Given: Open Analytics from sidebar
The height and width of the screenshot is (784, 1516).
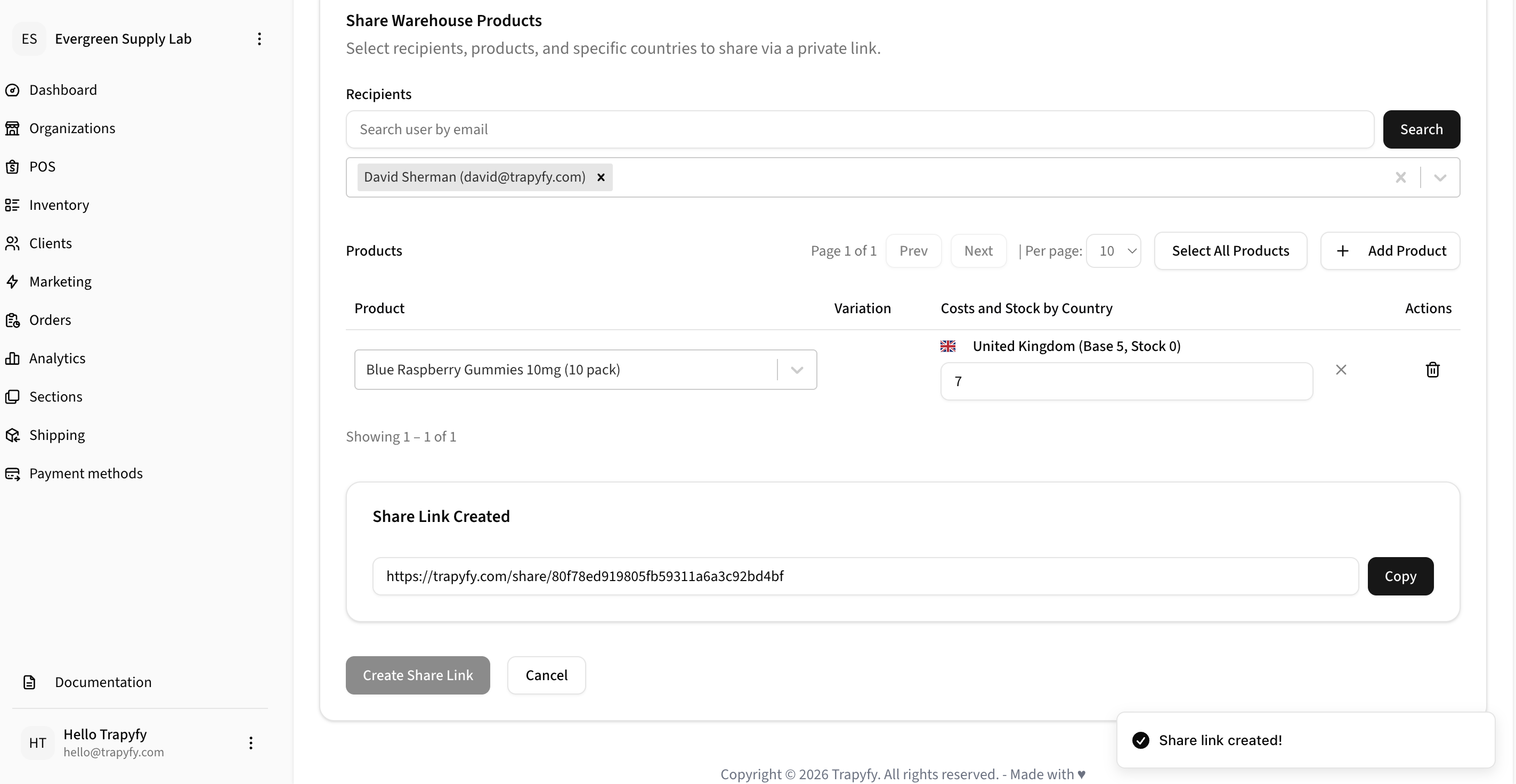Looking at the screenshot, I should (x=57, y=358).
